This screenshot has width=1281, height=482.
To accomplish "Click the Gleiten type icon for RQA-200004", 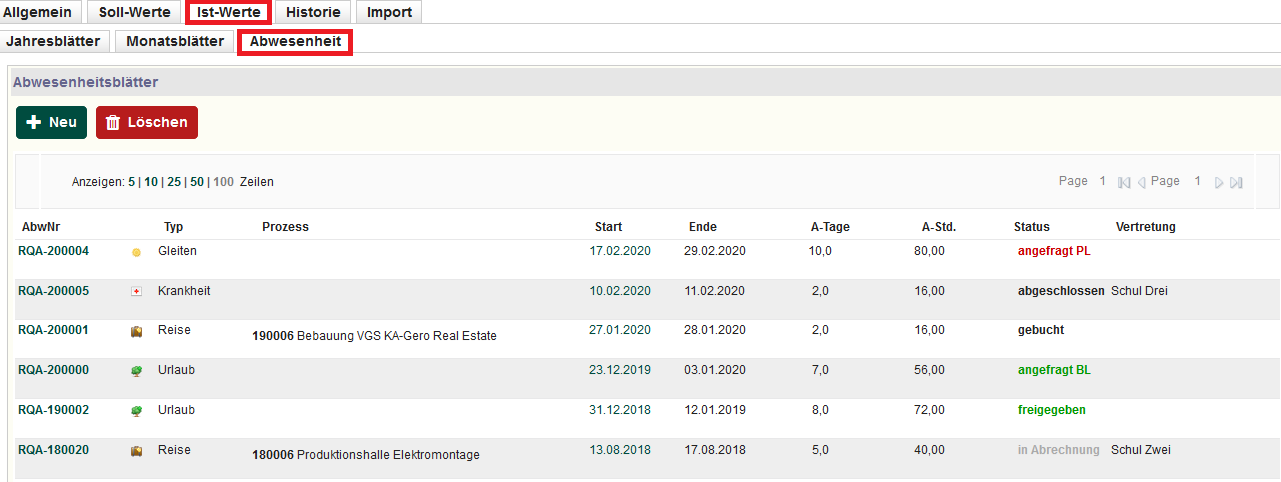I will pos(136,252).
